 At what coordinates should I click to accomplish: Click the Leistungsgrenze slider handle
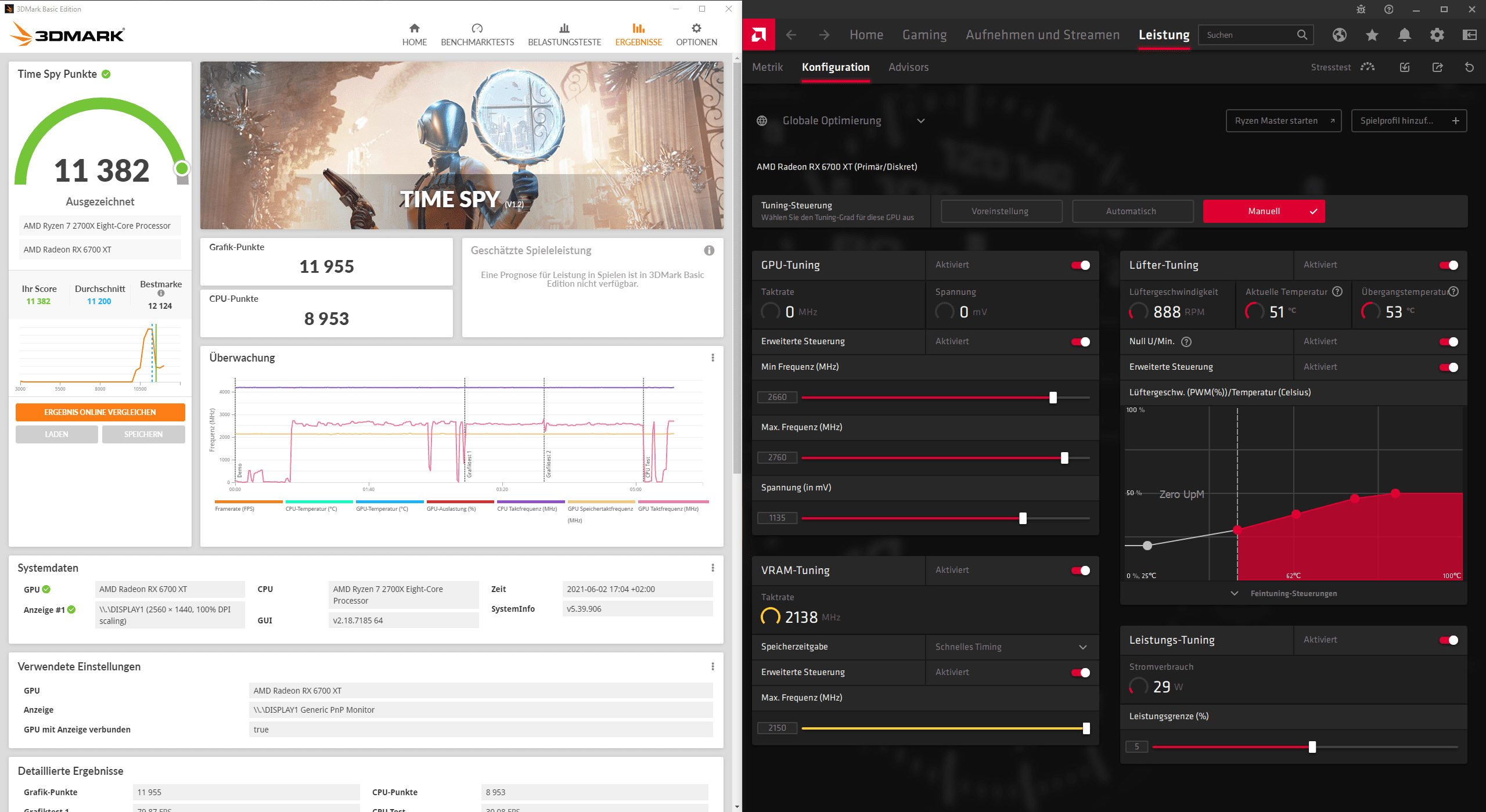click(x=1312, y=747)
